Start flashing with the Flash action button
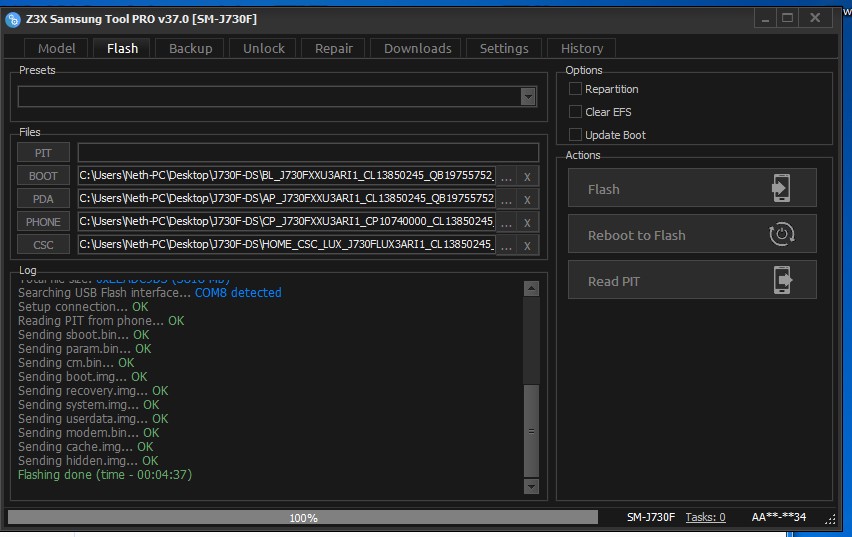The width and height of the screenshot is (852, 537). pos(692,188)
